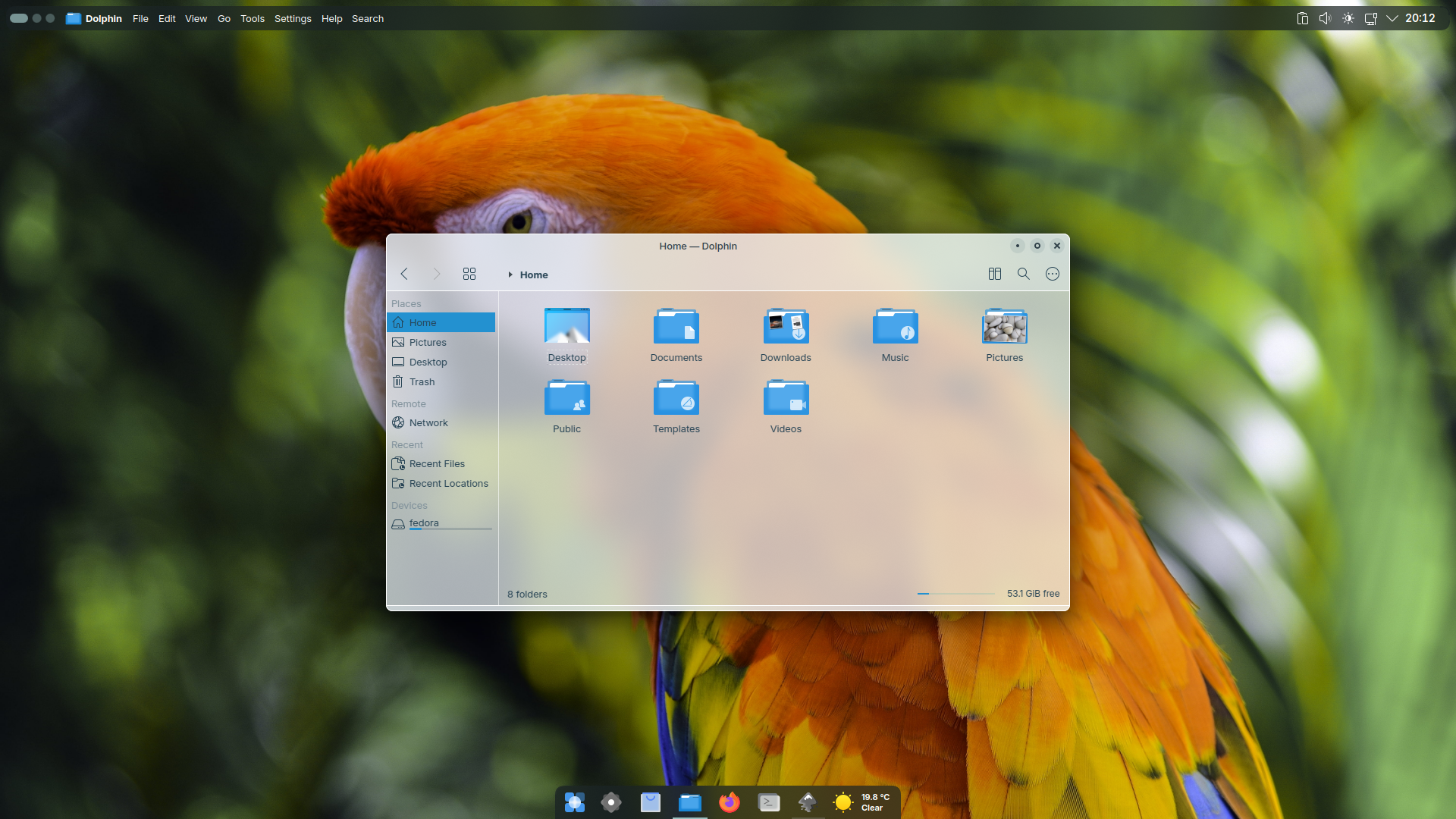This screenshot has width=1456, height=819.
Task: Click the Dolphin file manager dock icon
Action: coord(690,802)
